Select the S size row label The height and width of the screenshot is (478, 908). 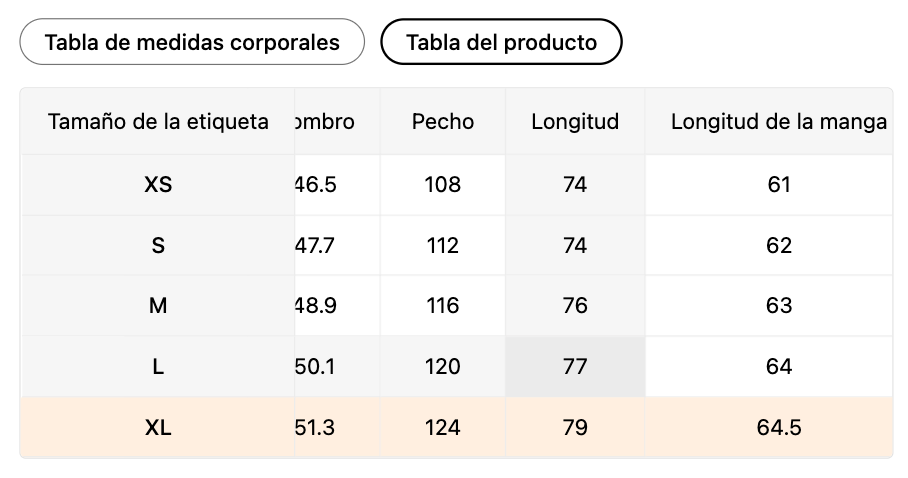[158, 245]
